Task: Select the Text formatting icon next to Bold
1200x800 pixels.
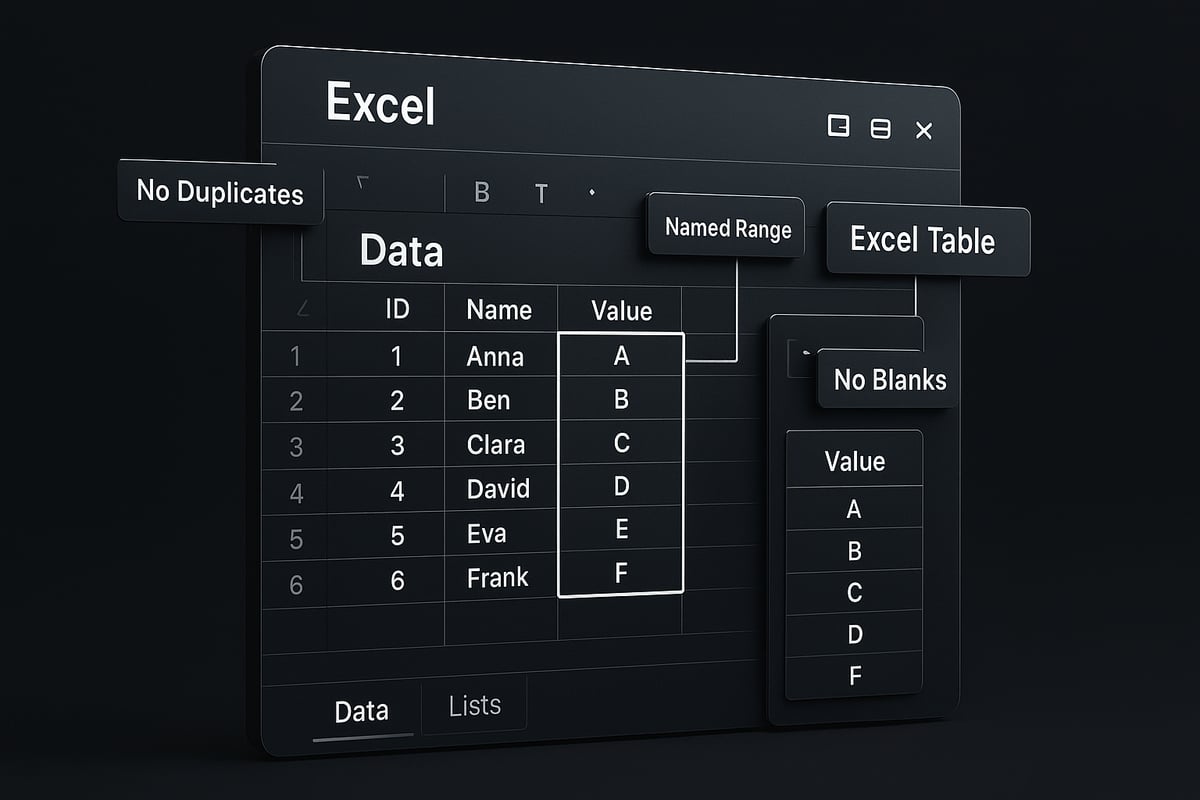Action: [541, 194]
